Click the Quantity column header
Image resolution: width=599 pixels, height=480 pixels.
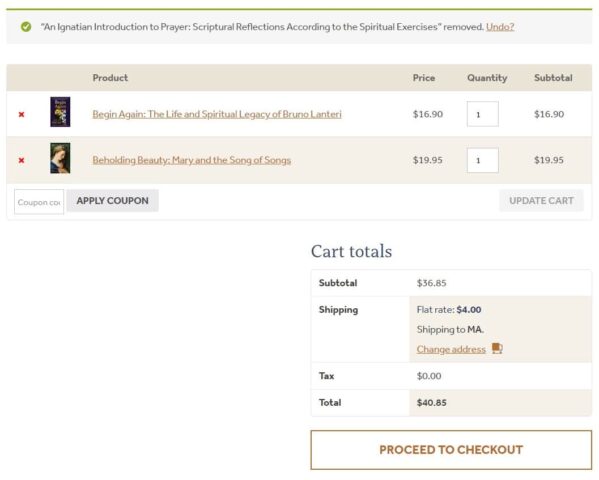point(487,78)
